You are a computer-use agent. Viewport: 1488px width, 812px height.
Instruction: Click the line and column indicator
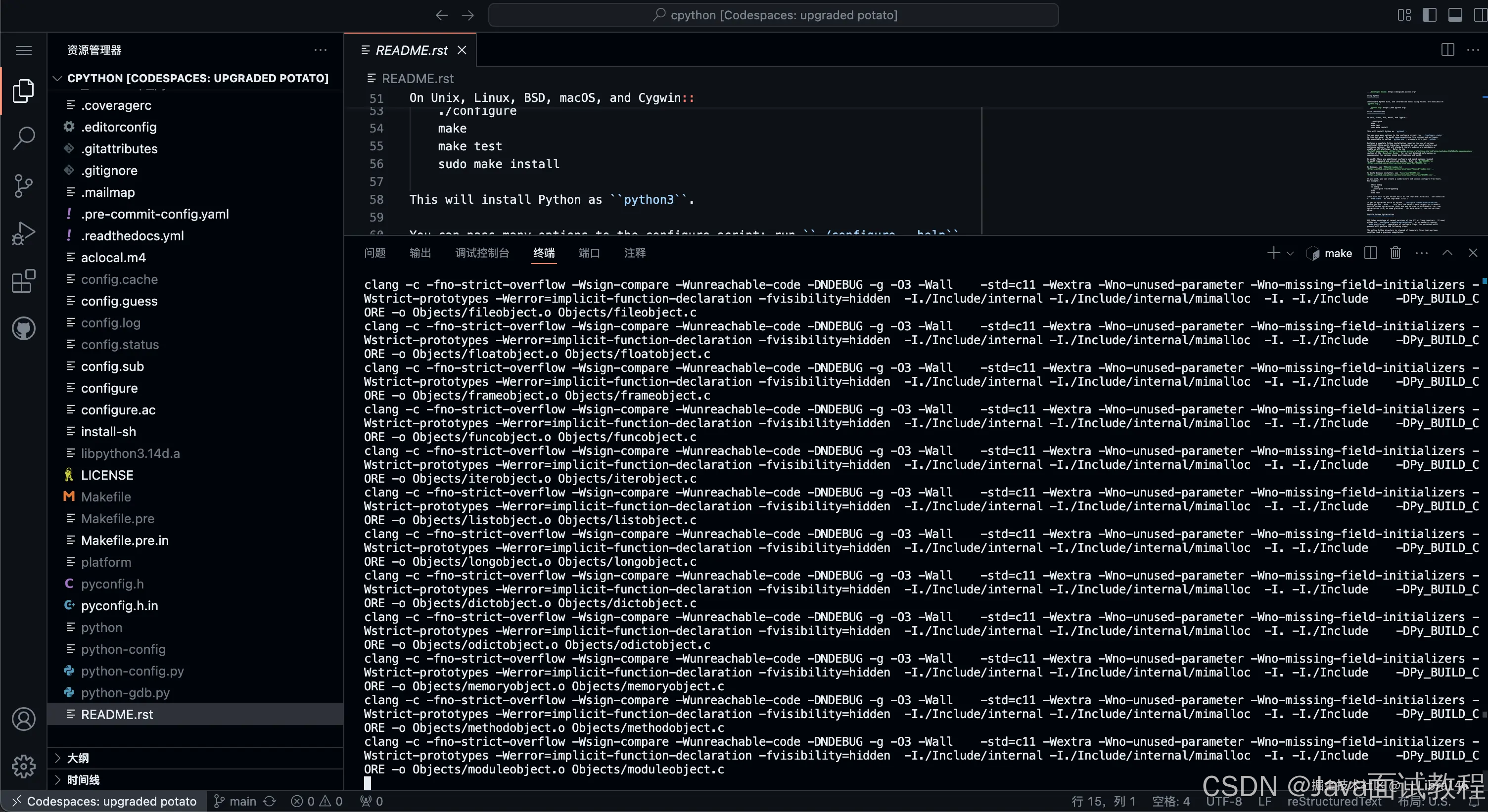(x=1103, y=802)
